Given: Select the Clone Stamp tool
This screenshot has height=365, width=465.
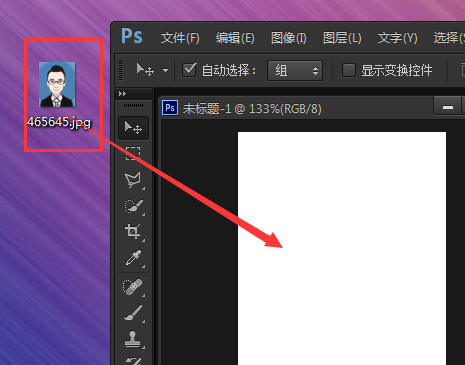Looking at the screenshot, I should point(133,339).
